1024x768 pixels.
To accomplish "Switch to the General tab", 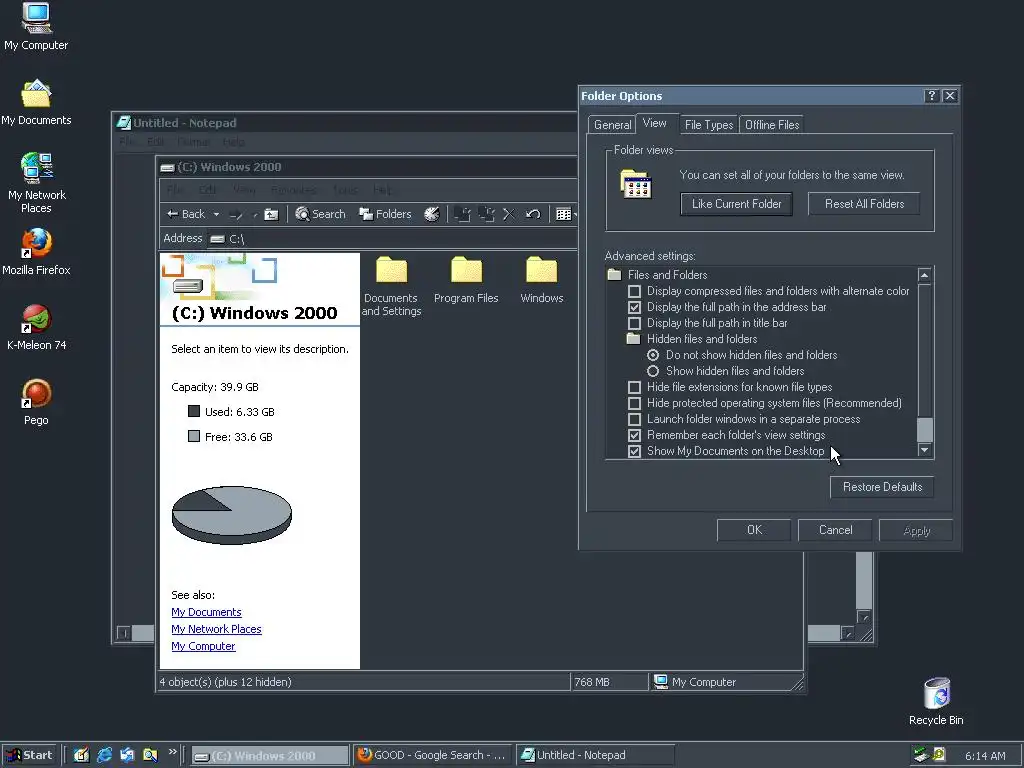I will point(612,125).
